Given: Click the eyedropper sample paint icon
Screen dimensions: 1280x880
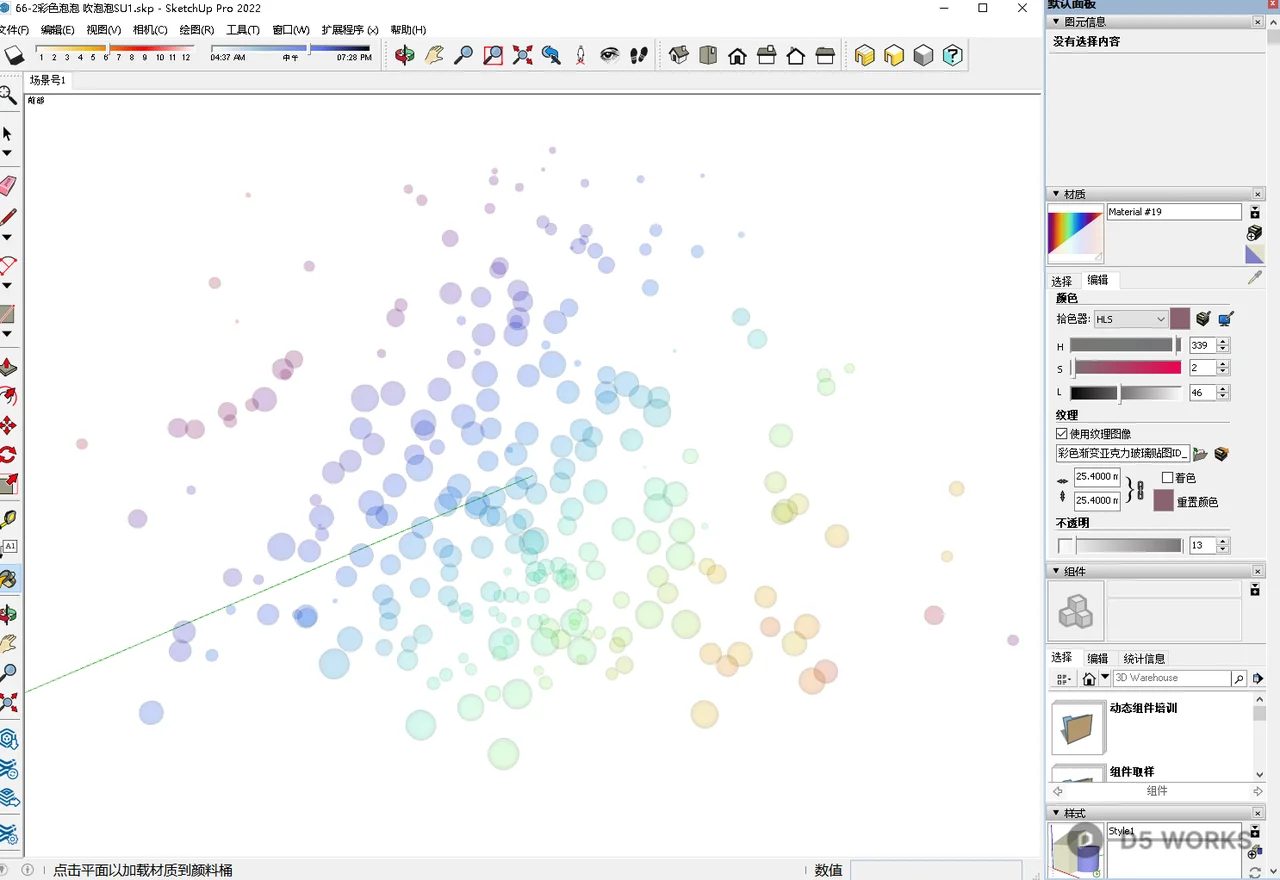Looking at the screenshot, I should (x=1255, y=277).
